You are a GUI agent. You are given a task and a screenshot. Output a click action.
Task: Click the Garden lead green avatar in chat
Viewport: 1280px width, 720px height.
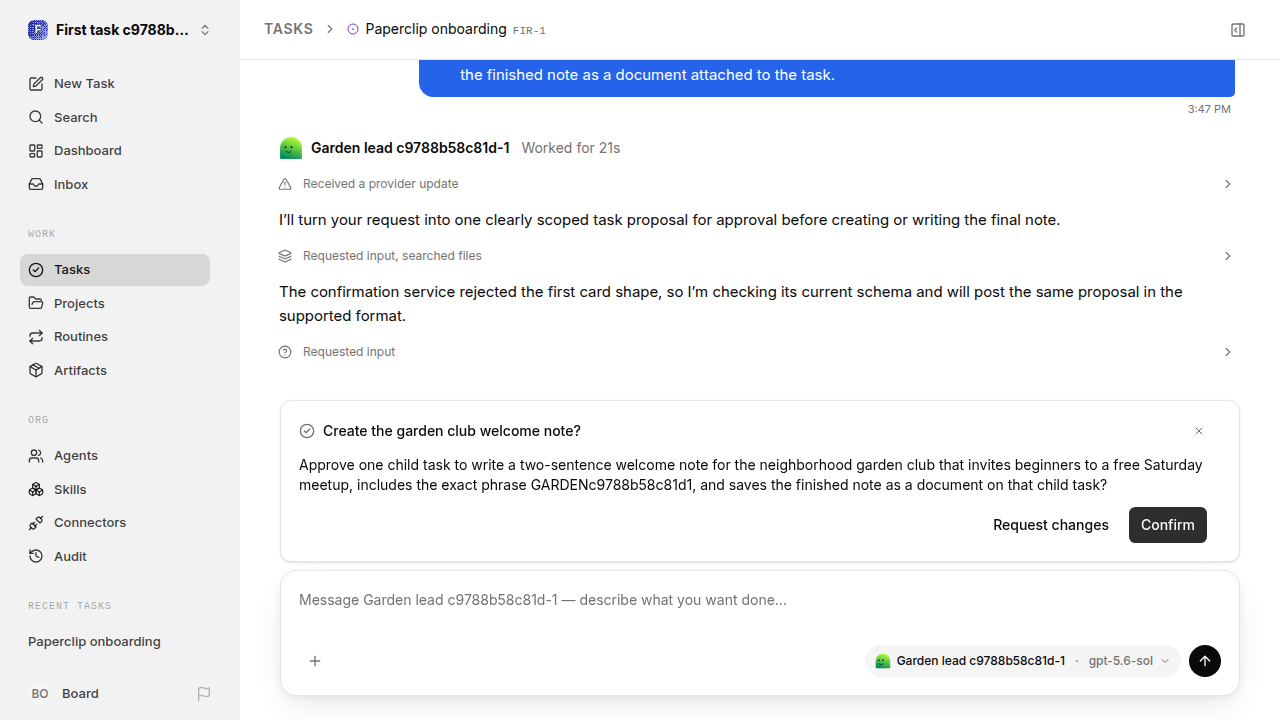290,148
